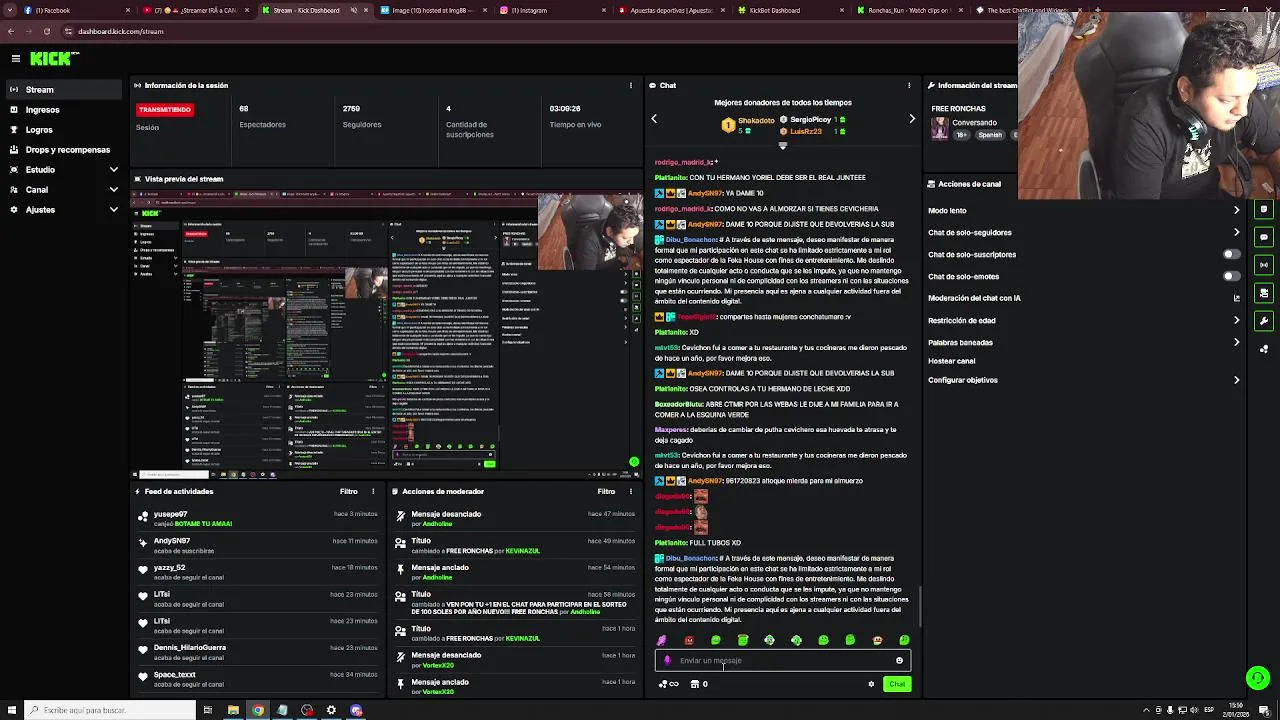Click TRANSMITIENDO status badge
Viewport: 1280px width, 720px height.
click(165, 110)
